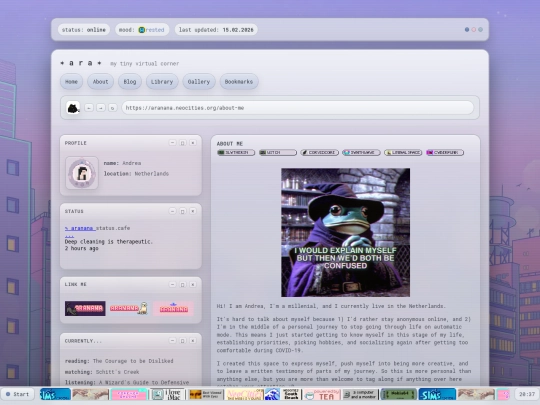540x405 pixels.
Task: Click the URL address bar field
Action: coord(298,108)
